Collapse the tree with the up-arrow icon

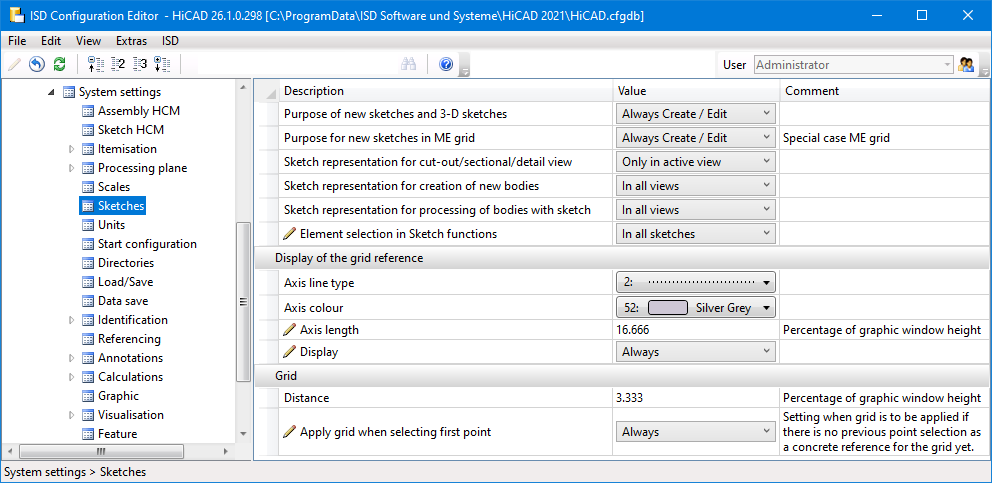95,65
